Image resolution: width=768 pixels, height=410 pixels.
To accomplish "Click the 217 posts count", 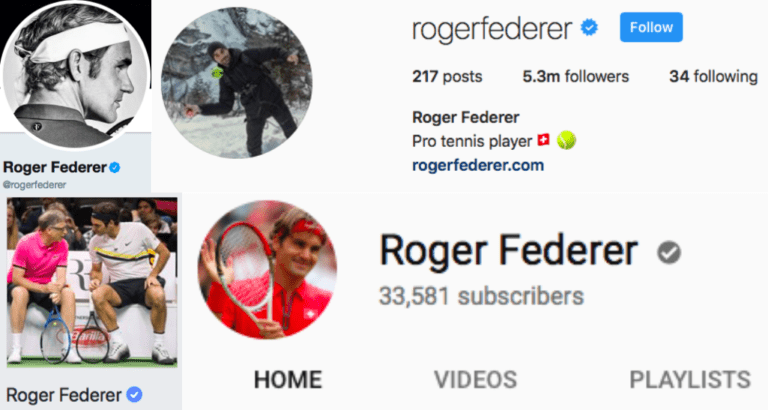I will pos(447,76).
